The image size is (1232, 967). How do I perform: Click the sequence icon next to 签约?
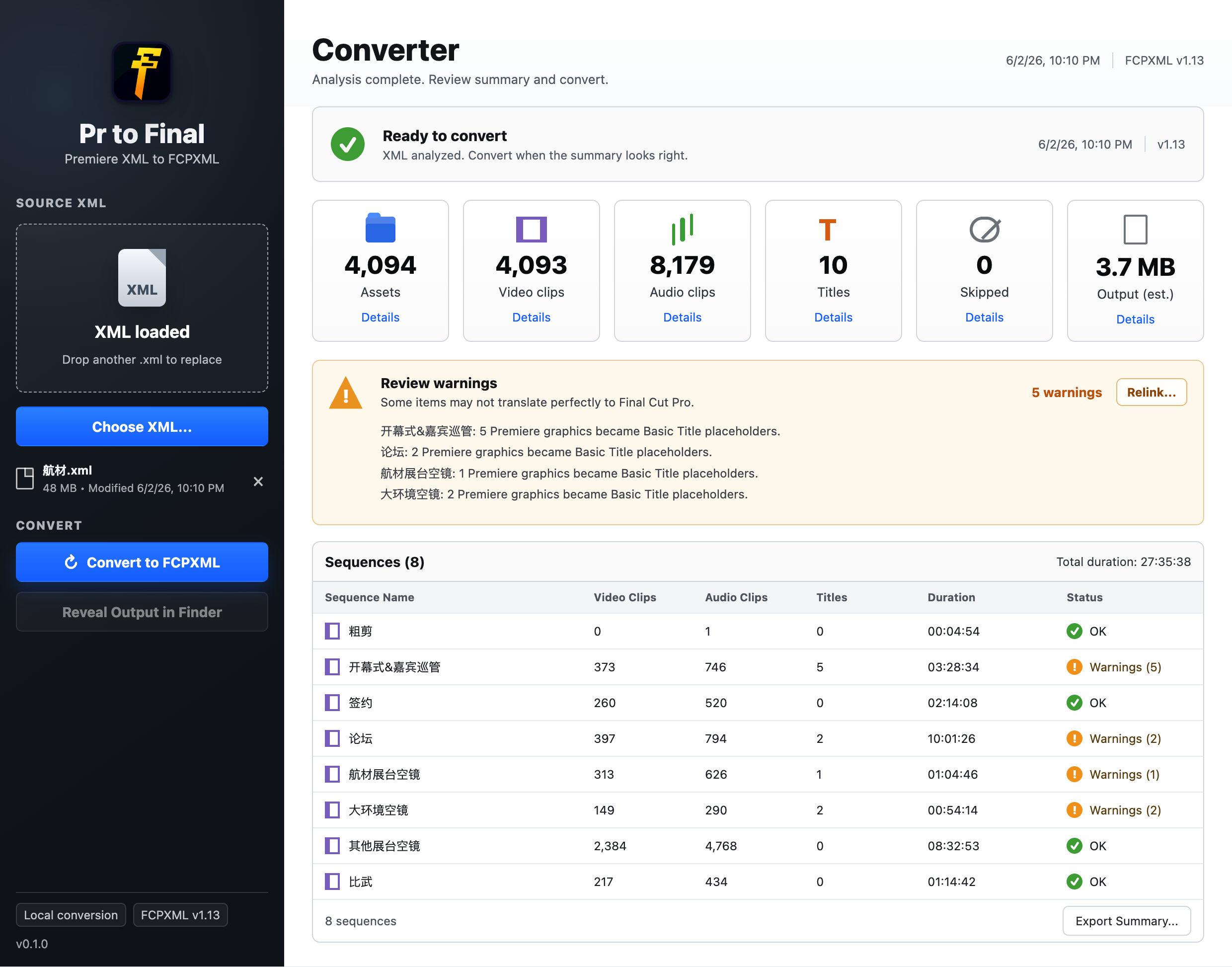(x=332, y=702)
